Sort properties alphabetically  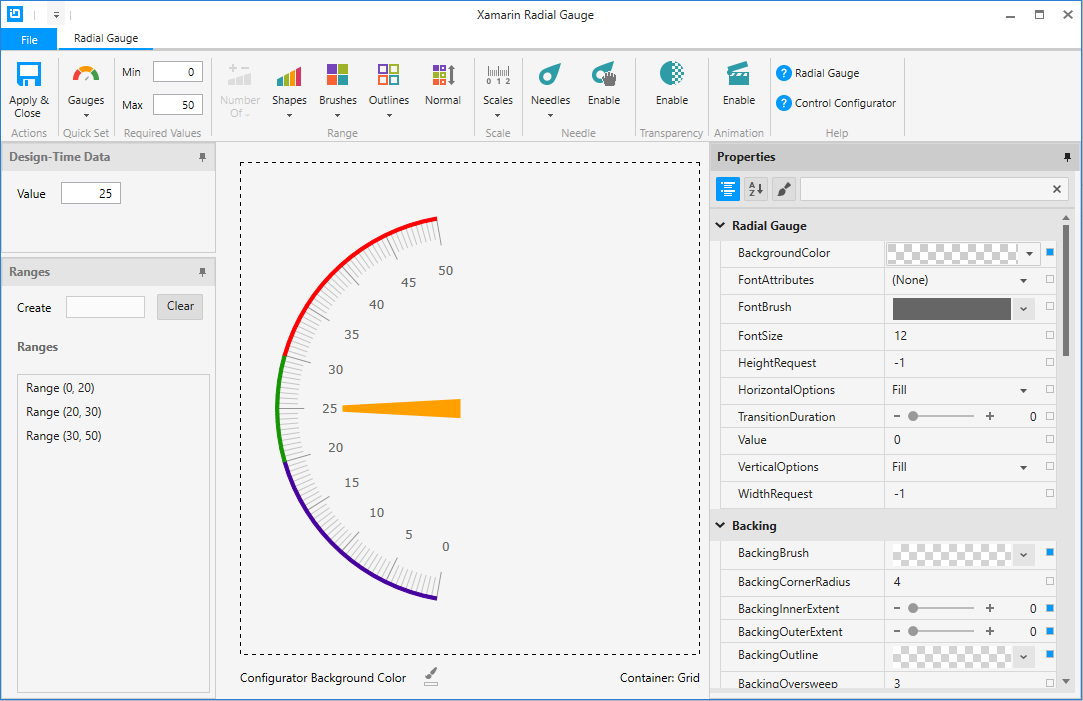tap(756, 189)
